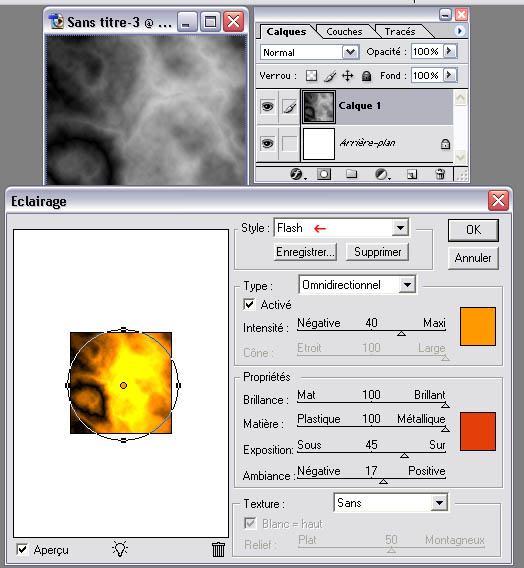This screenshot has height=568, width=524.
Task: Click the light bulb new light icon
Action: 120,549
